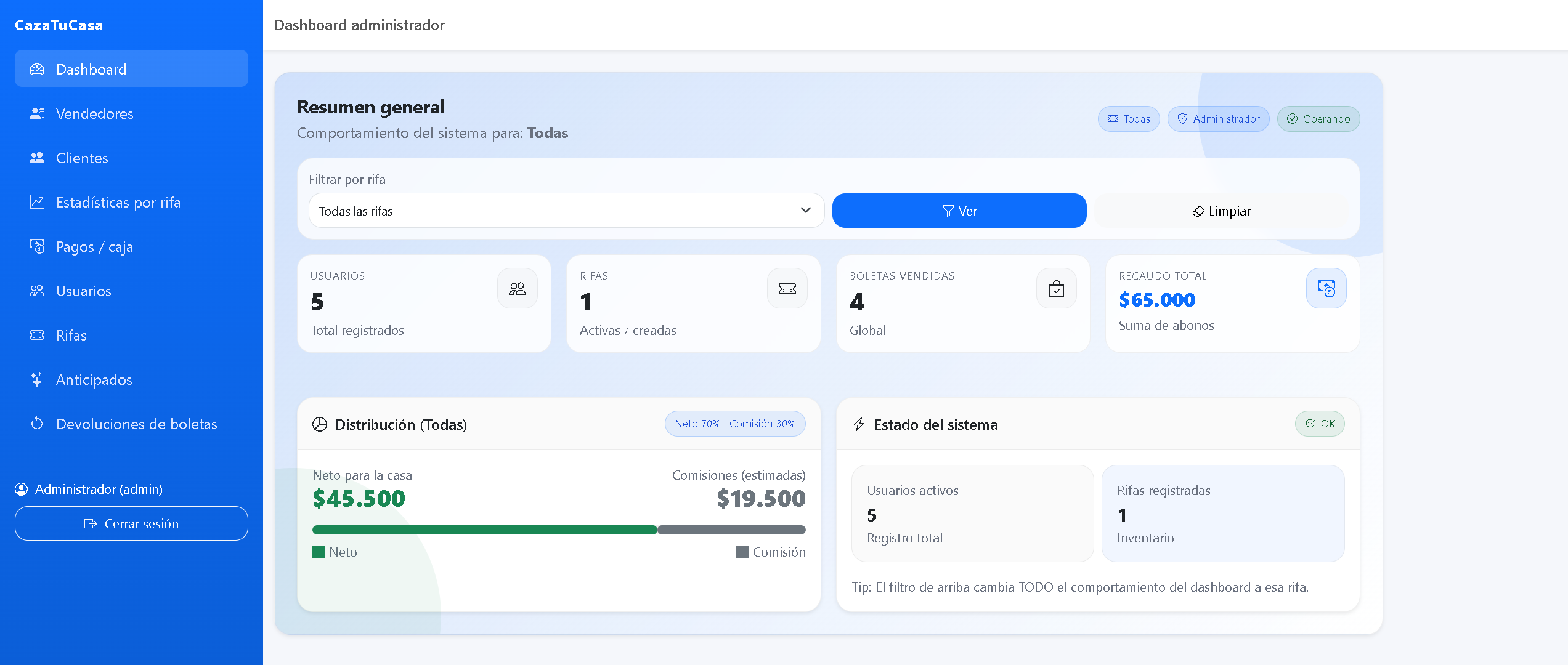The height and width of the screenshot is (665, 1568).
Task: Click the Neto 70% · Comisión 30% badge
Action: [734, 424]
